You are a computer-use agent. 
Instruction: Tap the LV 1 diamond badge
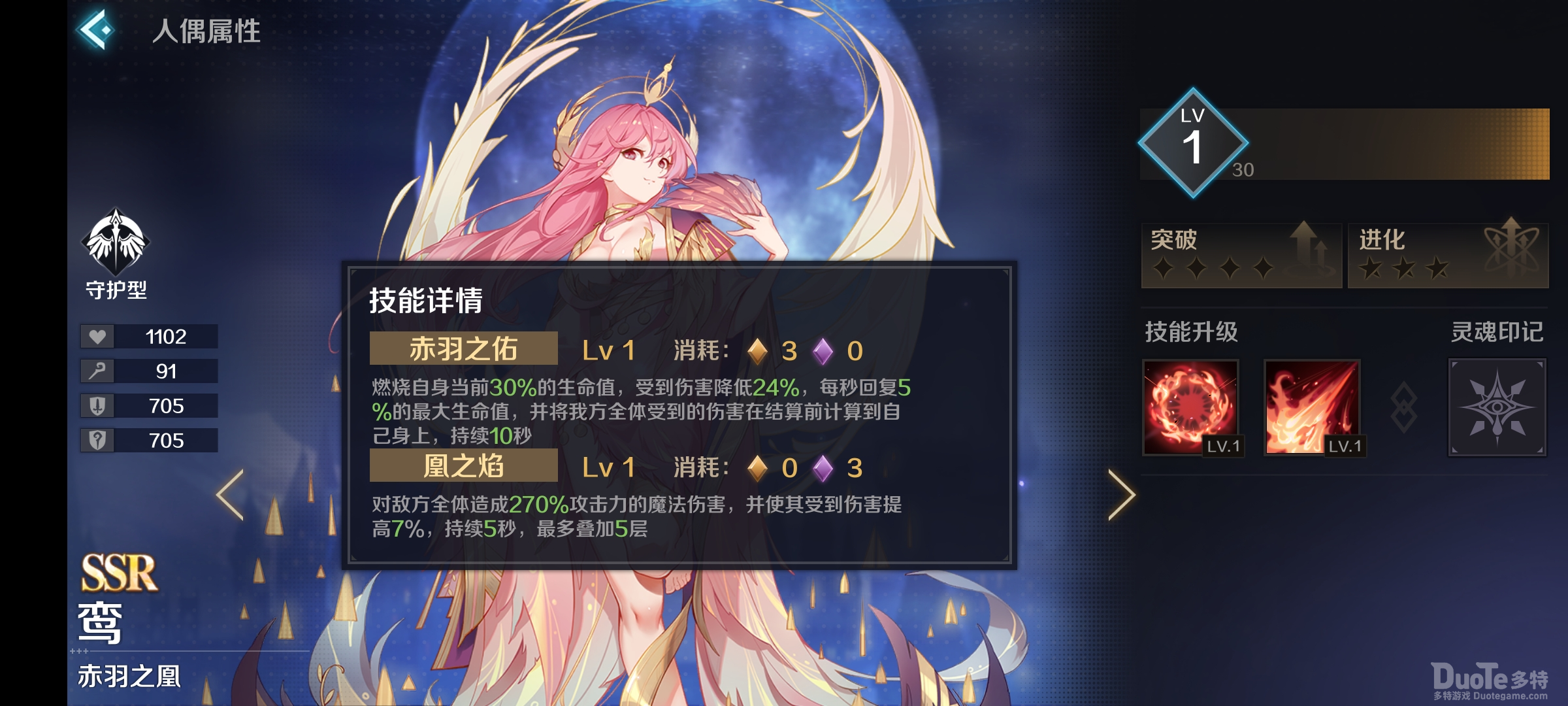click(1193, 143)
